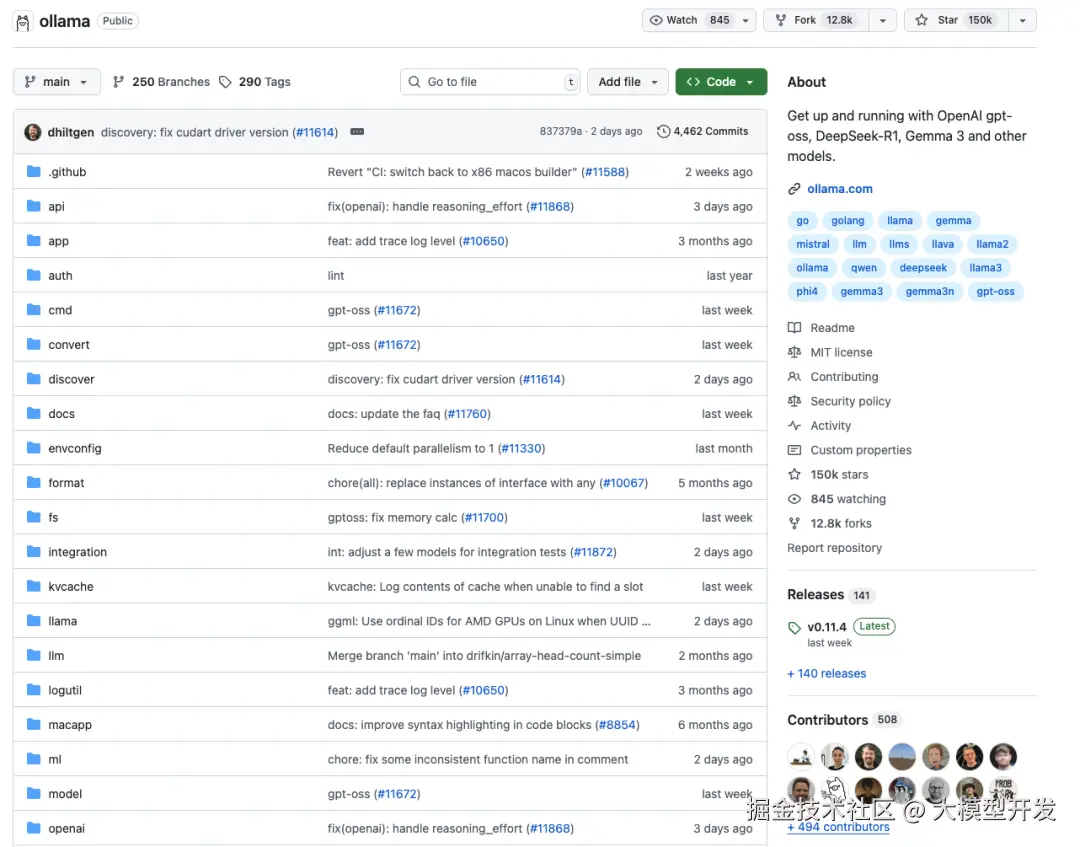Image resolution: width=1080 pixels, height=847 pixels.
Task: Click the fork icon beside 12.8k forks
Action: point(794,523)
